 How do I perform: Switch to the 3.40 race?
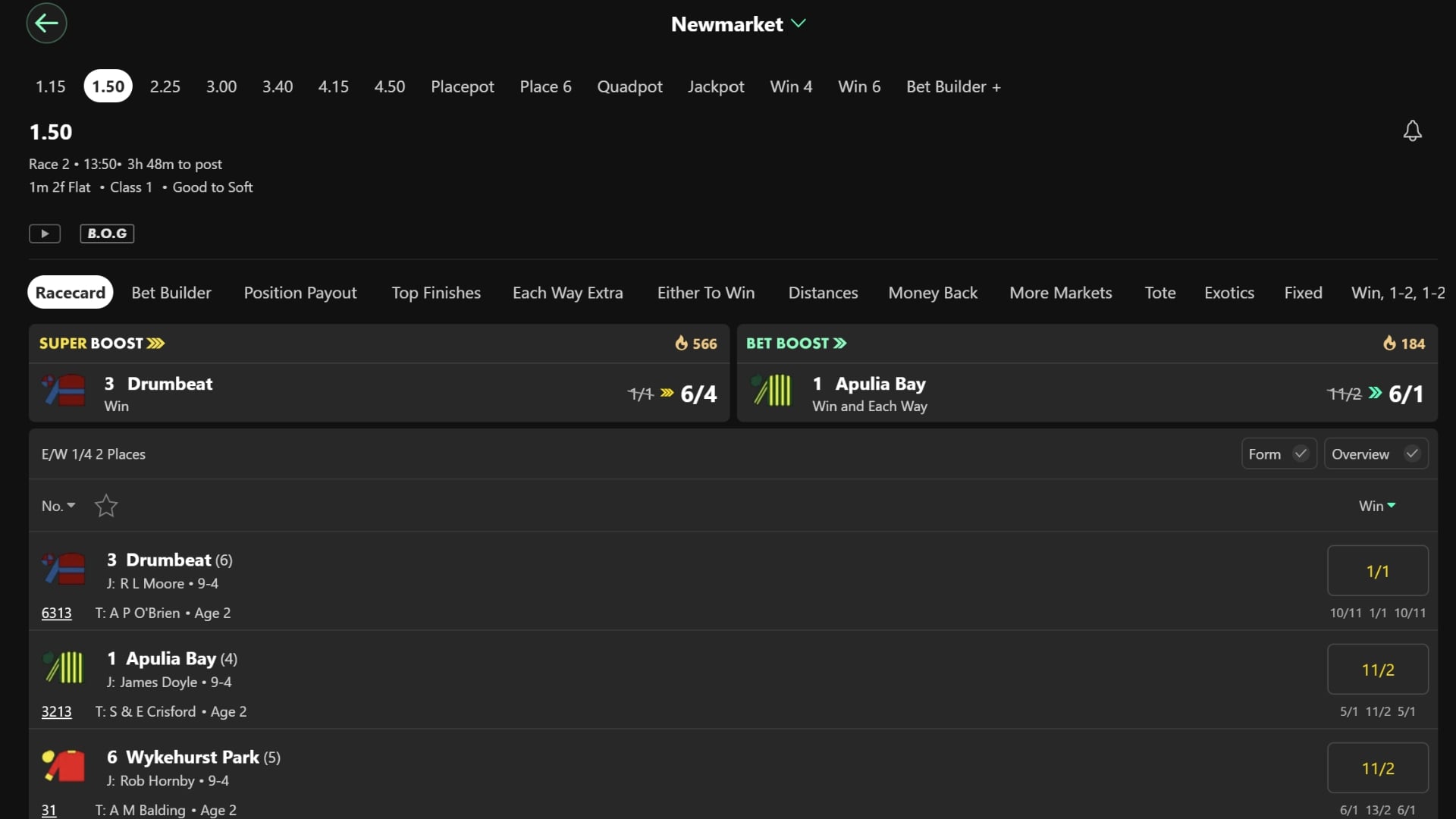pyautogui.click(x=278, y=86)
